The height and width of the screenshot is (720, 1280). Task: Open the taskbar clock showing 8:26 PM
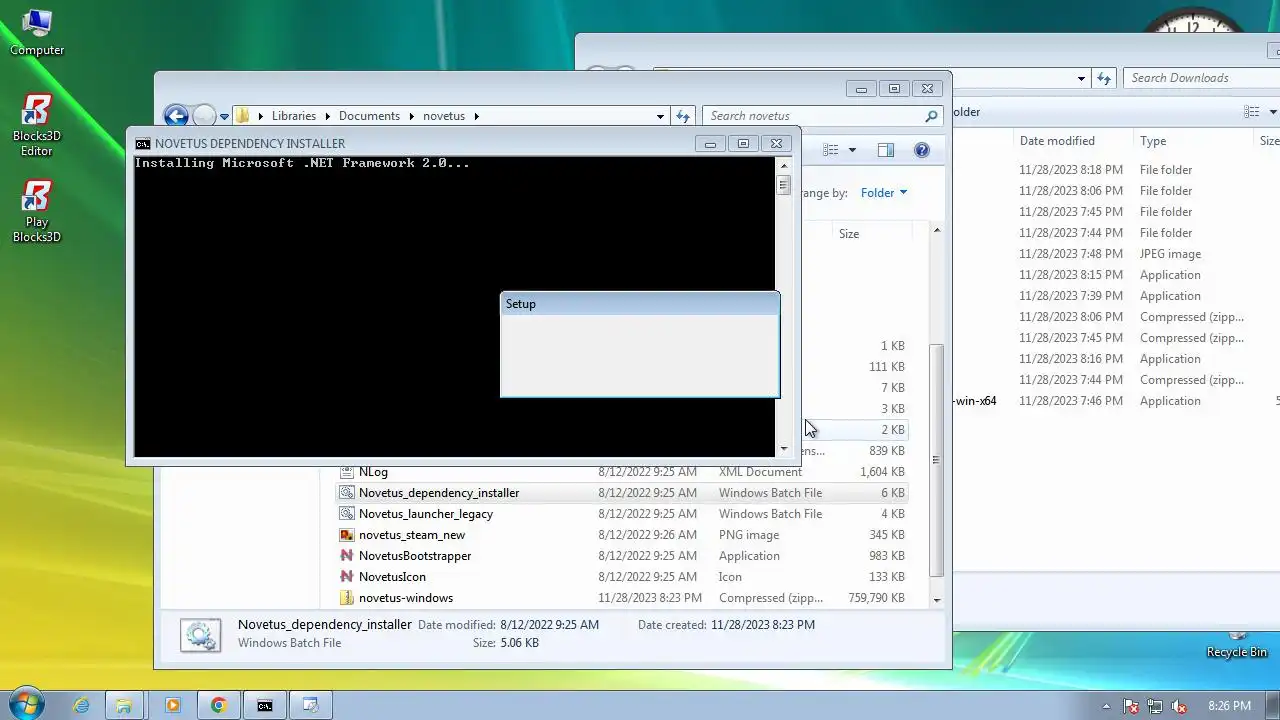point(1229,706)
